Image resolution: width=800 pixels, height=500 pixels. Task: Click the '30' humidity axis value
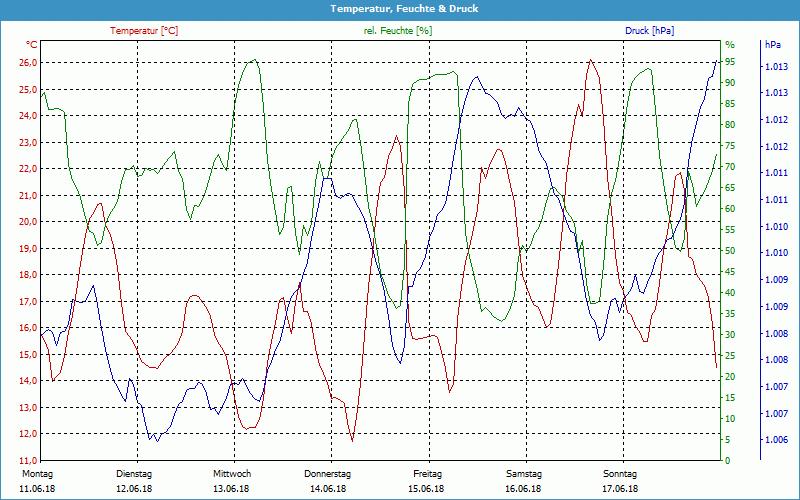[730, 335]
